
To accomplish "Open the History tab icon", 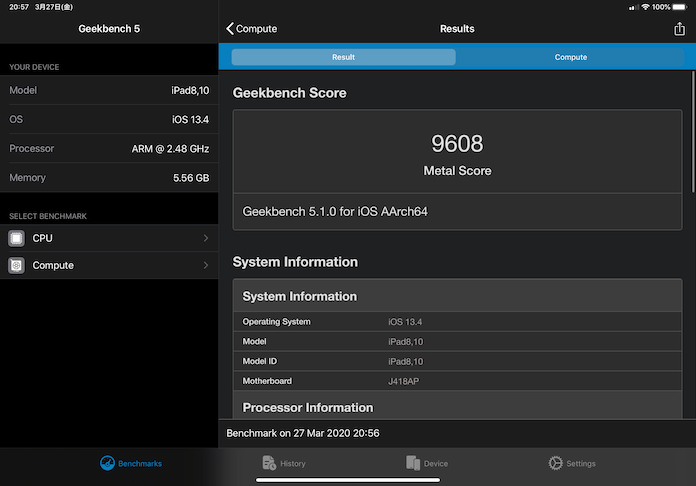I will tap(269, 463).
